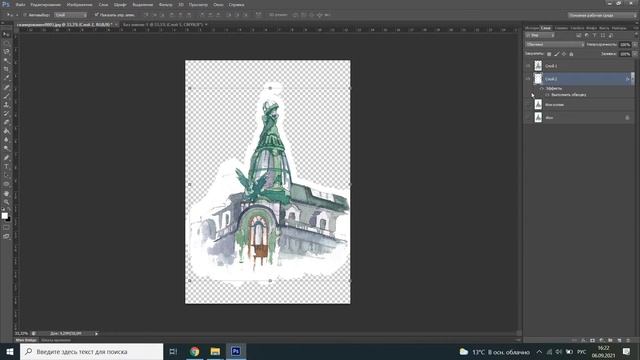Open the fill slider dropdown arrow
Image resolution: width=640 pixels, height=360 pixels.
(634, 54)
